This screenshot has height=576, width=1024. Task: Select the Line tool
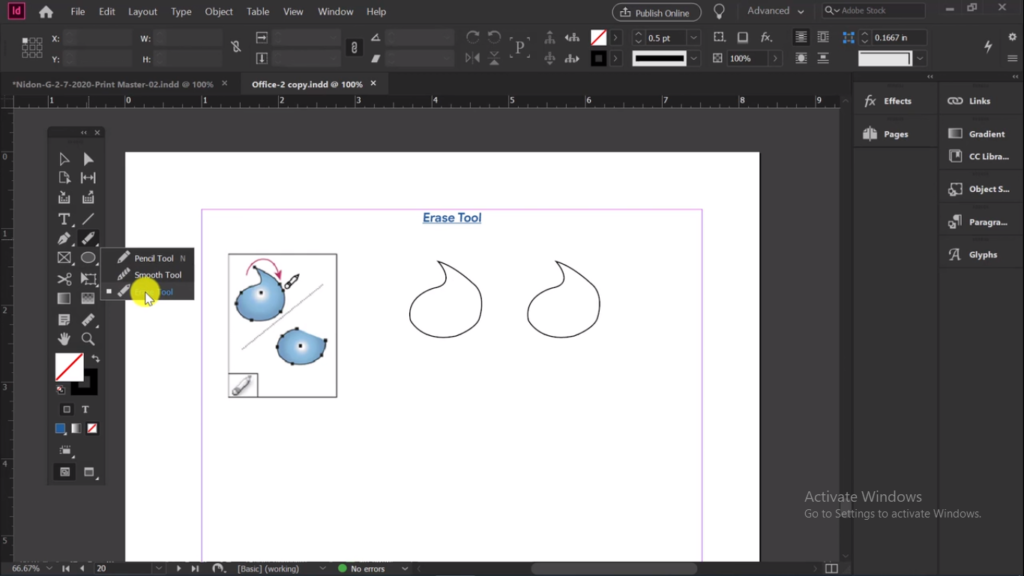coord(88,219)
